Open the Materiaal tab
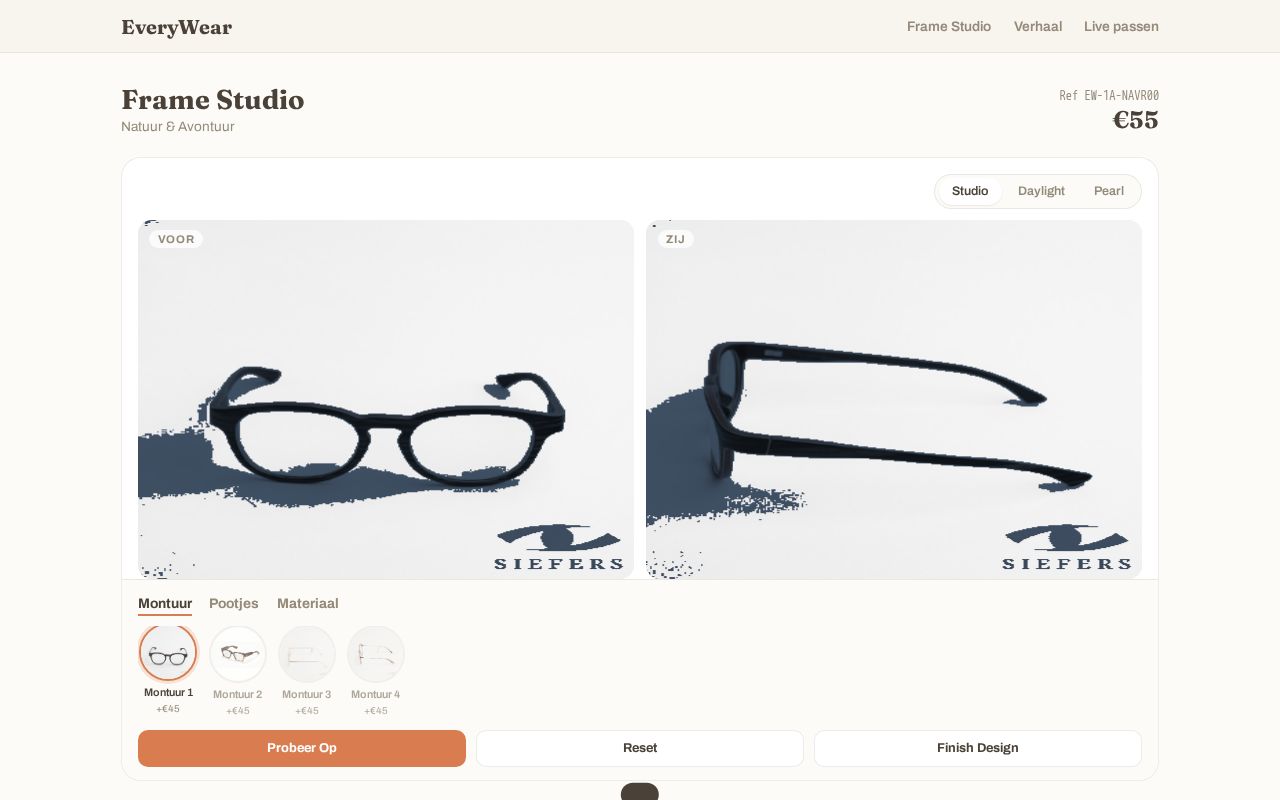The image size is (1280, 800). (308, 604)
